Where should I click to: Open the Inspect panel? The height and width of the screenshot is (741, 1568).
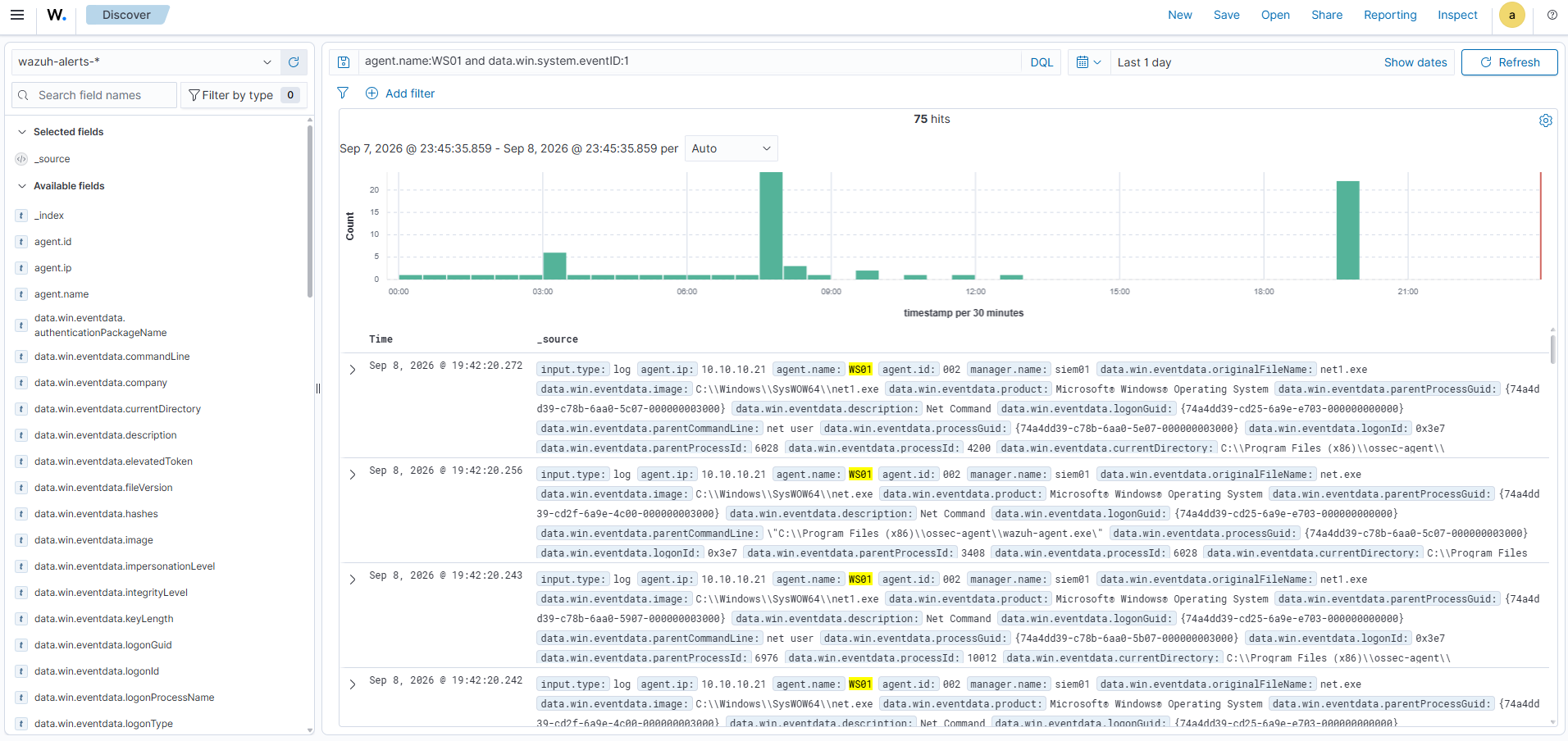coord(1457,15)
